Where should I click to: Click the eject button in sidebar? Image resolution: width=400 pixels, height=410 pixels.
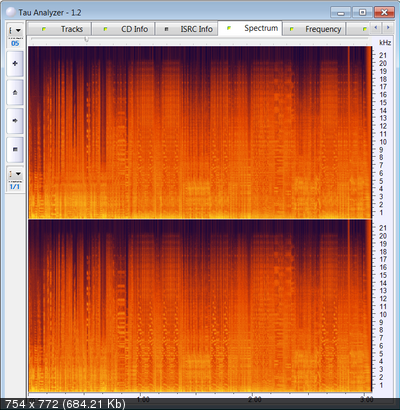pos(15,92)
